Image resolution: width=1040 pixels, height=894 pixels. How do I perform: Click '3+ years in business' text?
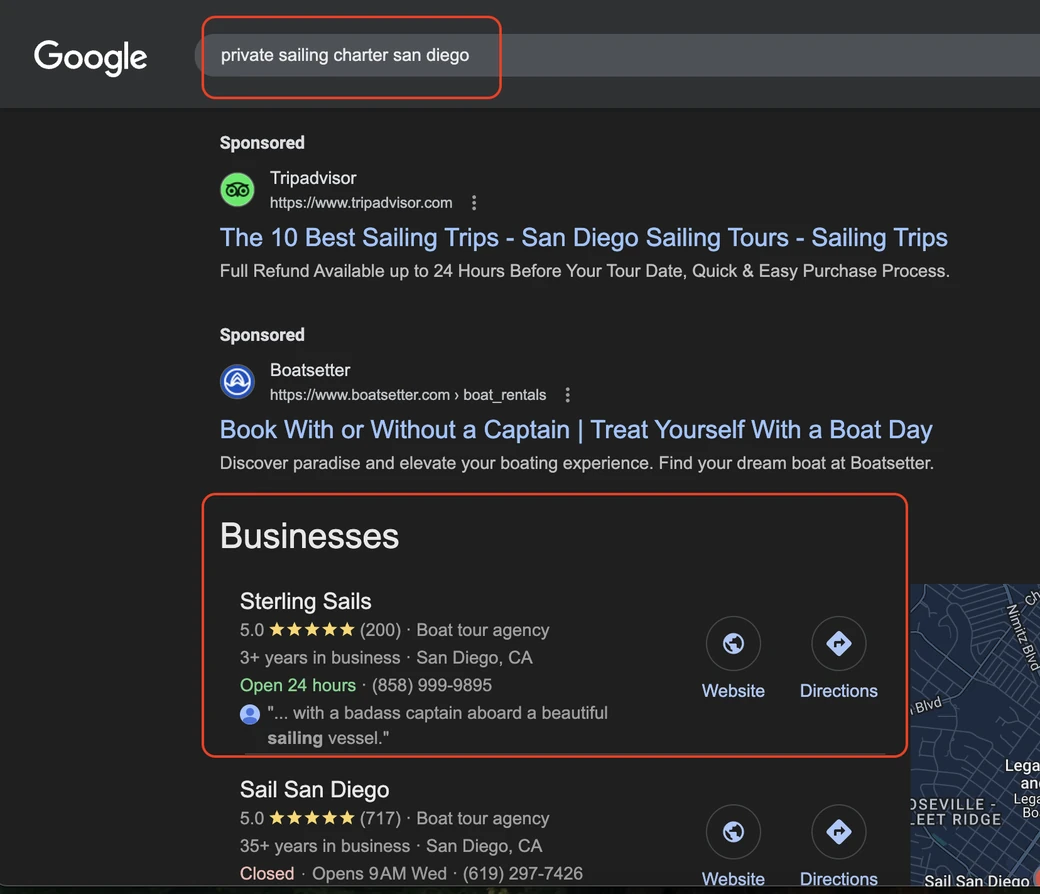[320, 657]
